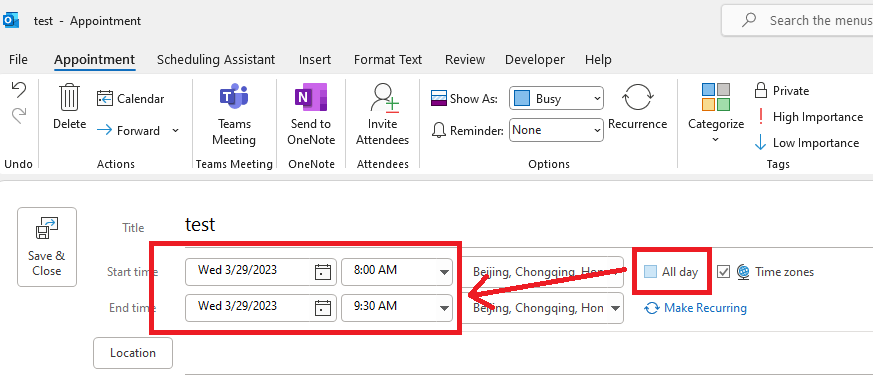Open the Categorize color menu
The height and width of the screenshot is (375, 873).
(x=716, y=114)
